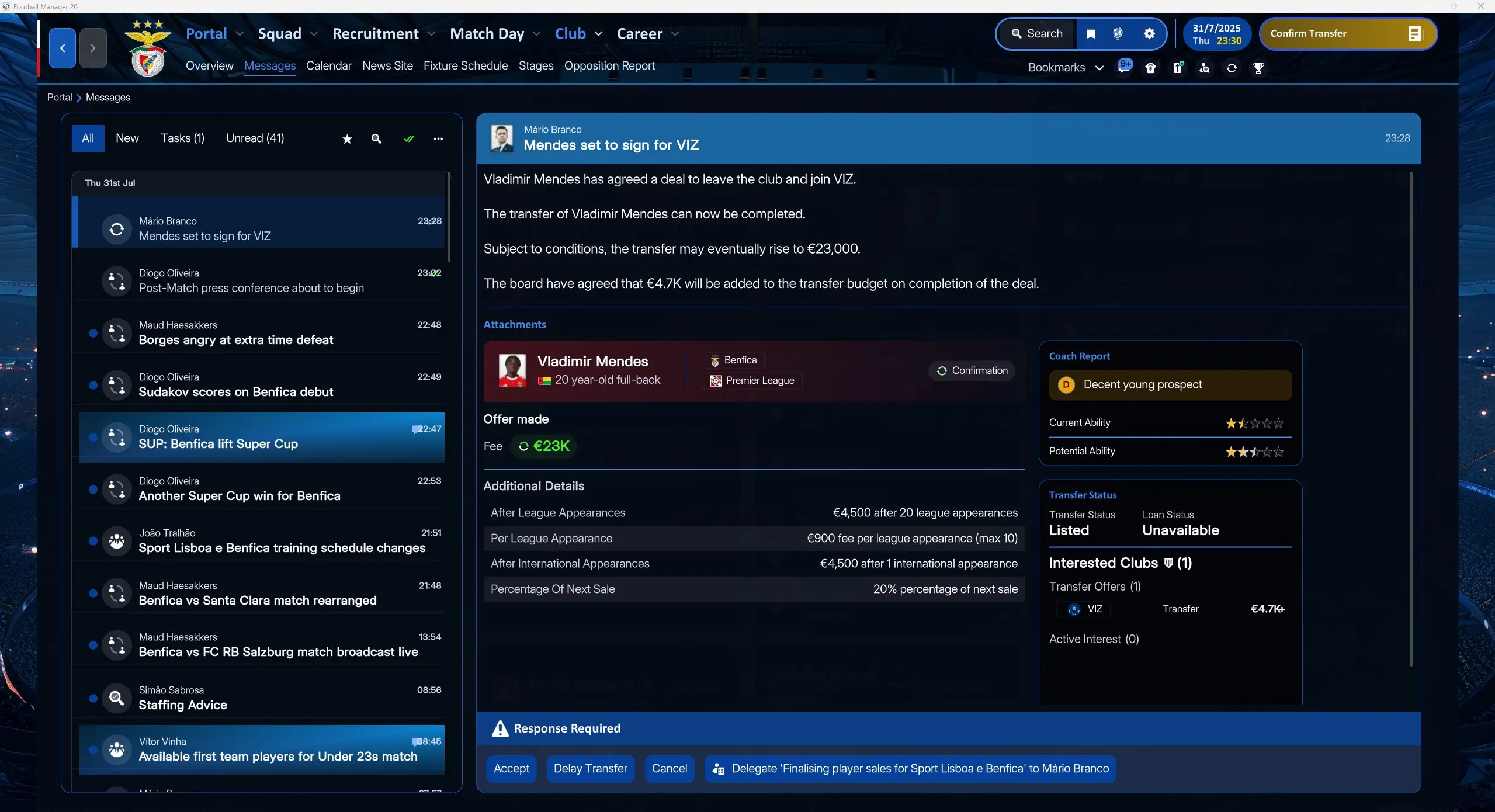Screen dimensions: 1495x812
Task: Toggle the star favourites filter in messages
Action: 347,138
